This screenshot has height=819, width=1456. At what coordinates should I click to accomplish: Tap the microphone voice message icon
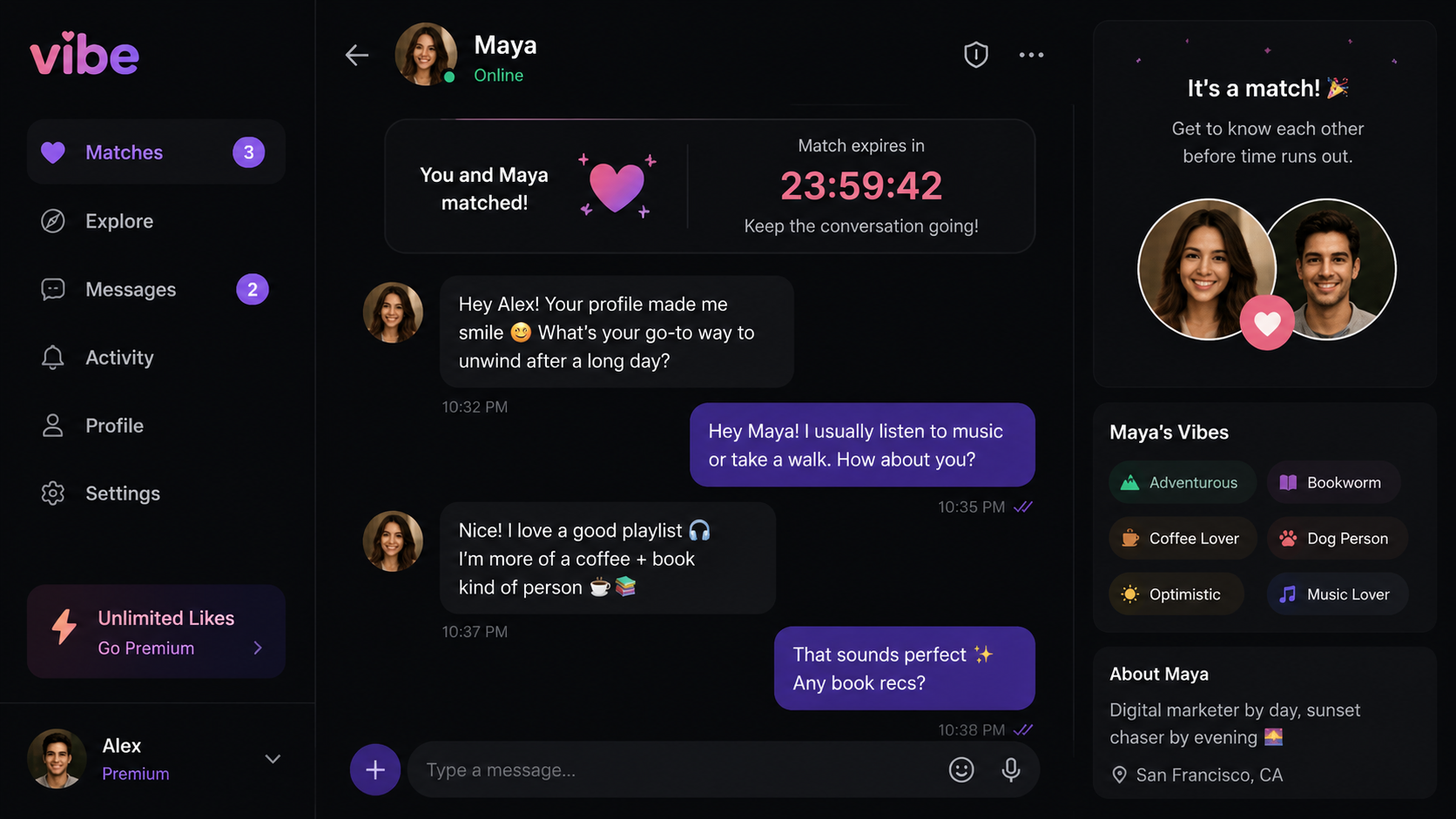(1010, 769)
